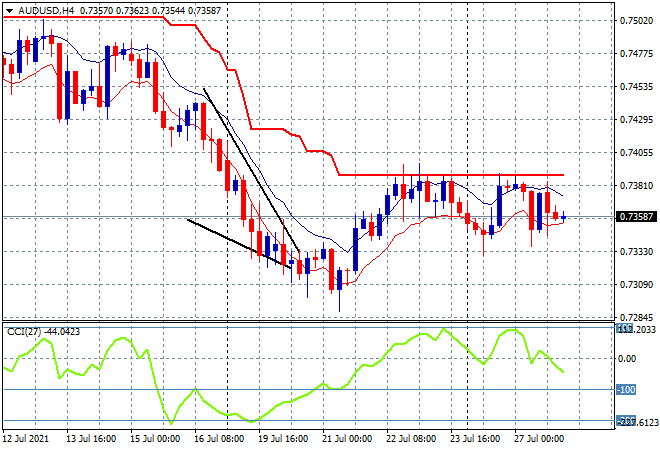
Task: Click the 0.74775 price axis label
Action: [636, 53]
